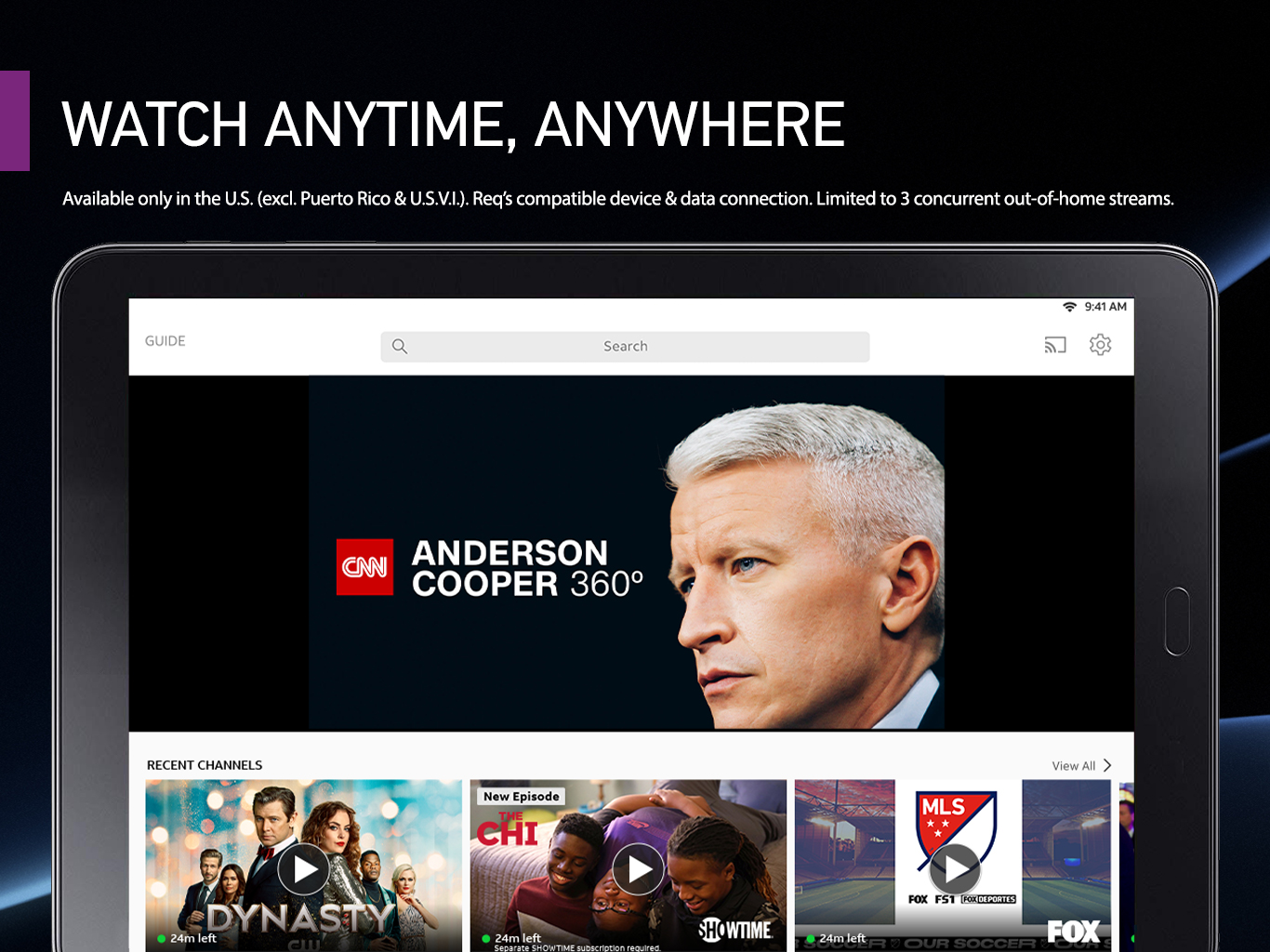Click the magnifier icon in the search bar
This screenshot has height=952, width=1270.
click(400, 346)
